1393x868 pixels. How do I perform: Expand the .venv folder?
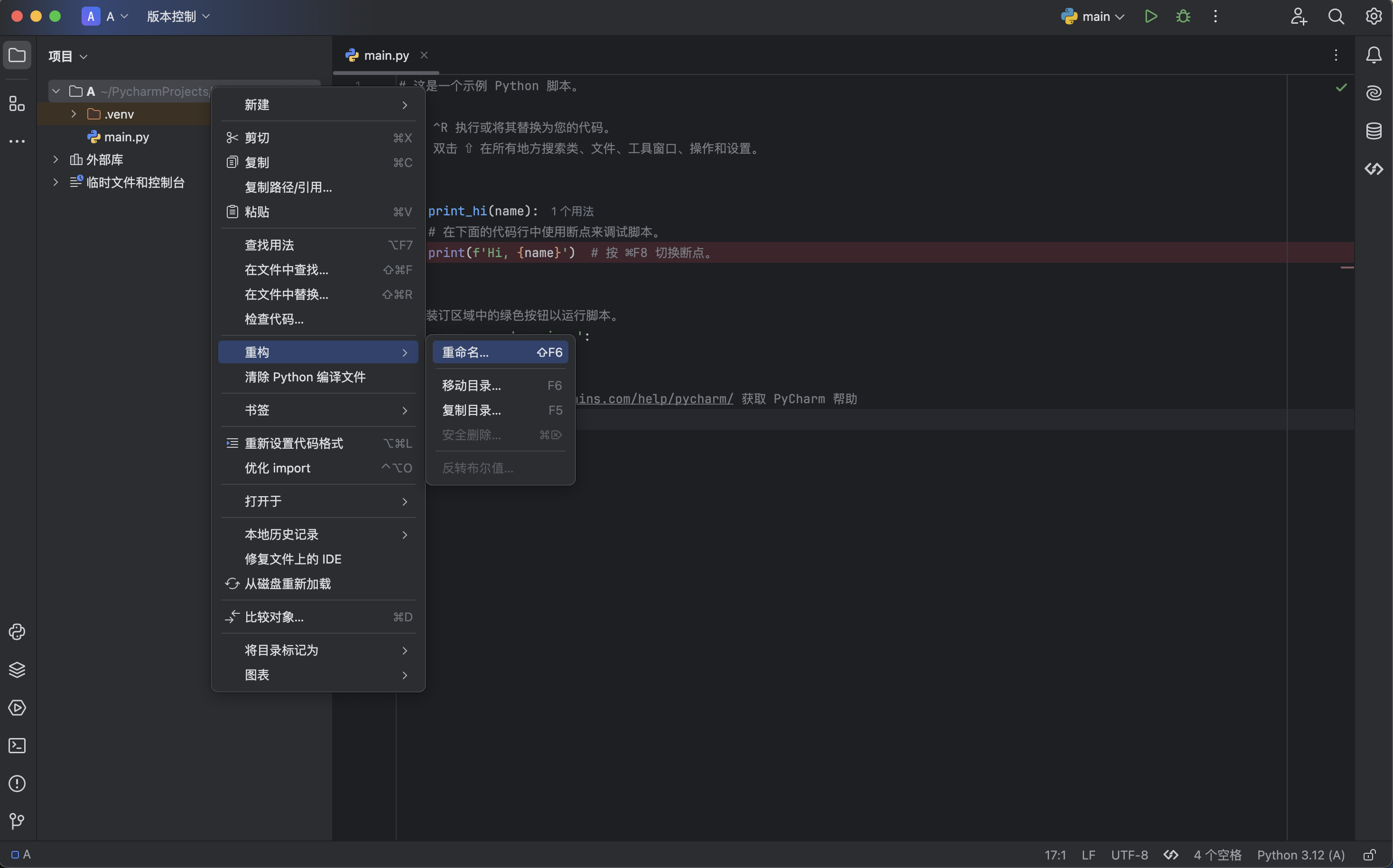[x=74, y=114]
